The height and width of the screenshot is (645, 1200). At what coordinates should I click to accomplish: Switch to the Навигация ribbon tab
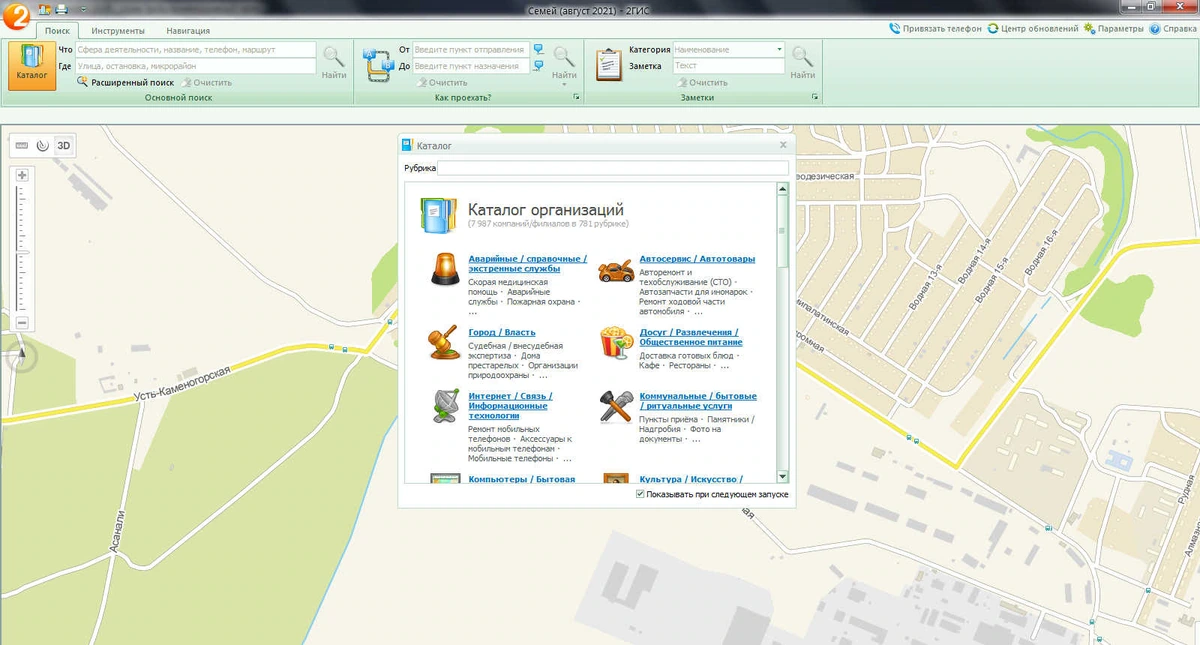(x=188, y=31)
